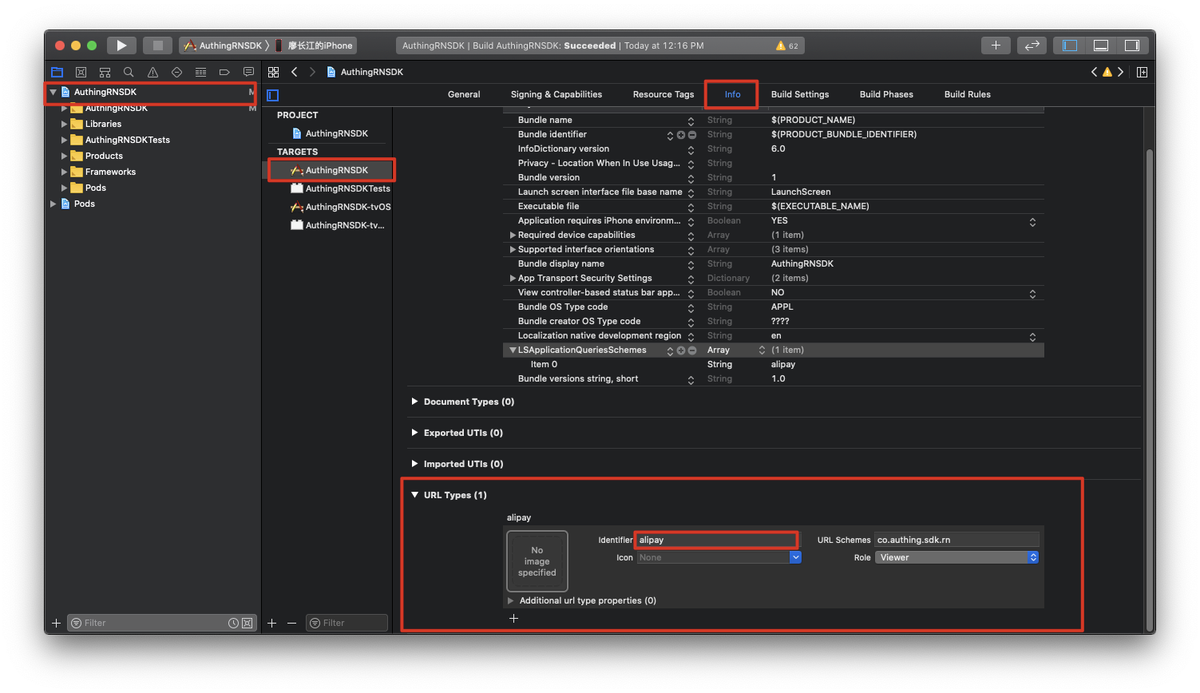This screenshot has width=1200, height=693.
Task: Toggle the bottom Debug area panel
Action: point(1101,45)
